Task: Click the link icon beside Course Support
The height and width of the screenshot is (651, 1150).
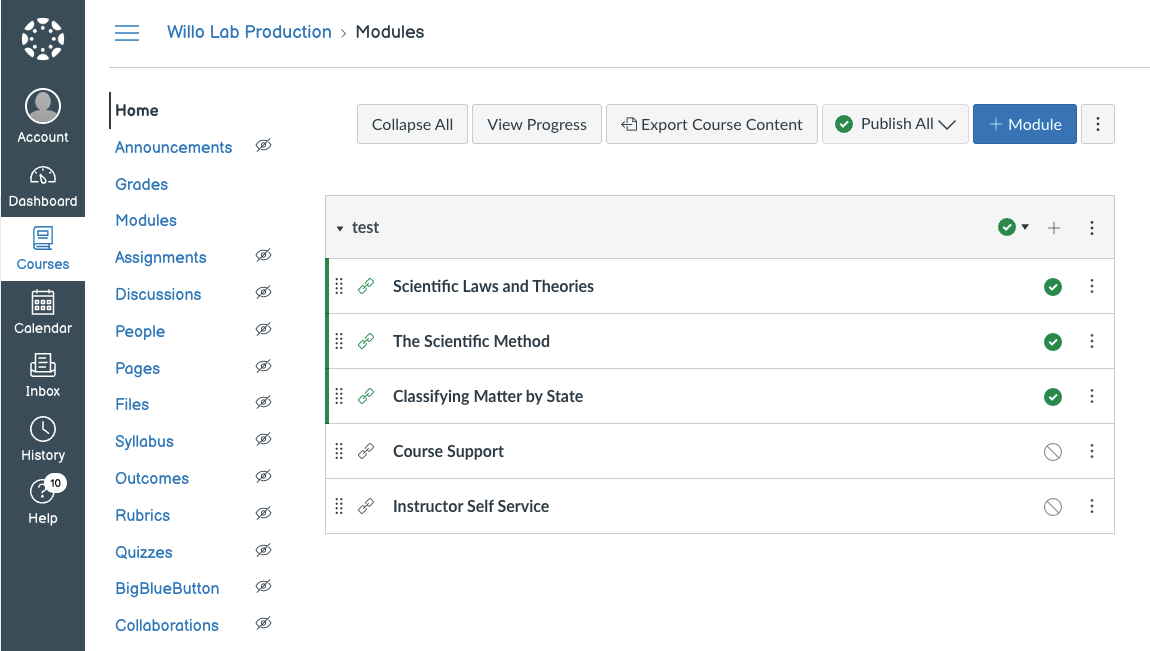Action: click(366, 451)
